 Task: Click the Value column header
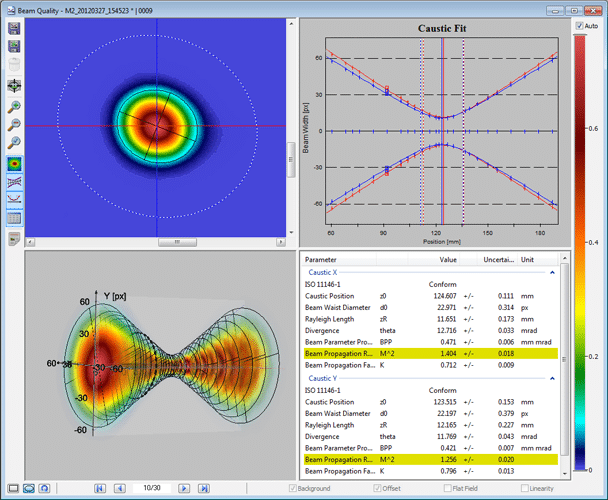(433, 260)
